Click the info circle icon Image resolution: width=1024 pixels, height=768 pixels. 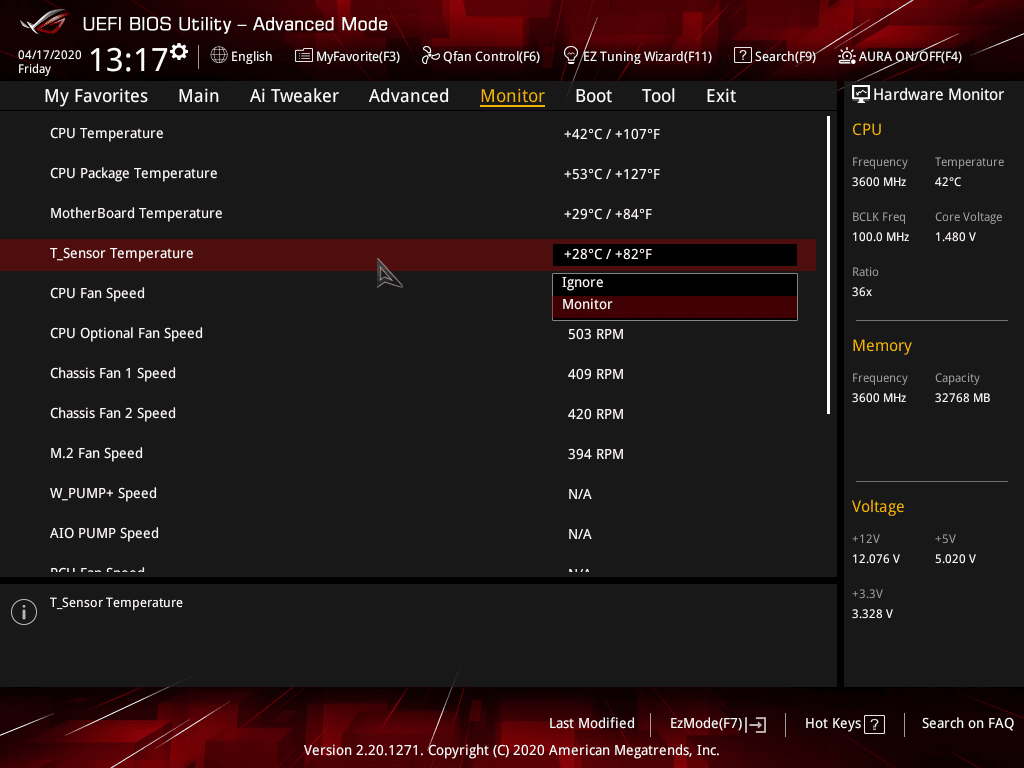(24, 612)
